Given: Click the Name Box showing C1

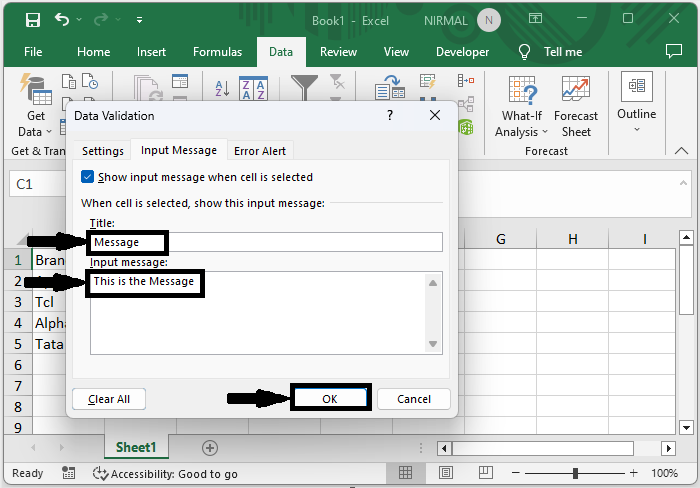Looking at the screenshot, I should 38,184.
